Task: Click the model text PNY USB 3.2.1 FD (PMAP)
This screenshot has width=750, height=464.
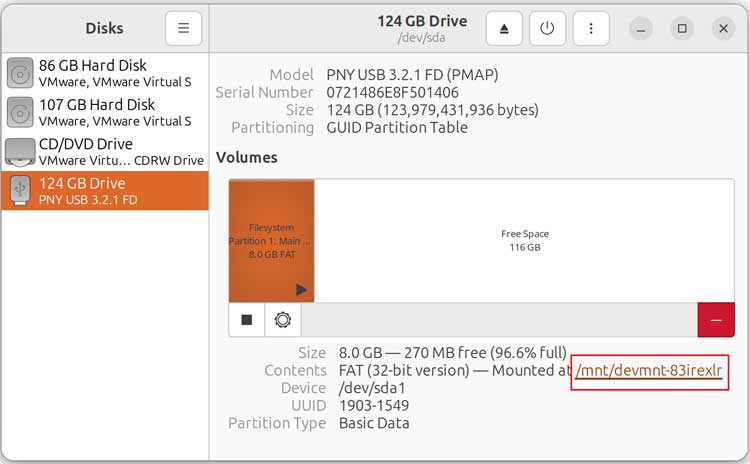Action: click(412, 75)
